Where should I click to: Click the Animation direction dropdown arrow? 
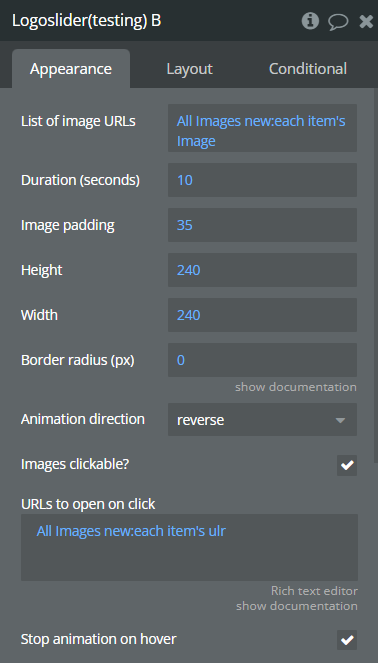340,420
